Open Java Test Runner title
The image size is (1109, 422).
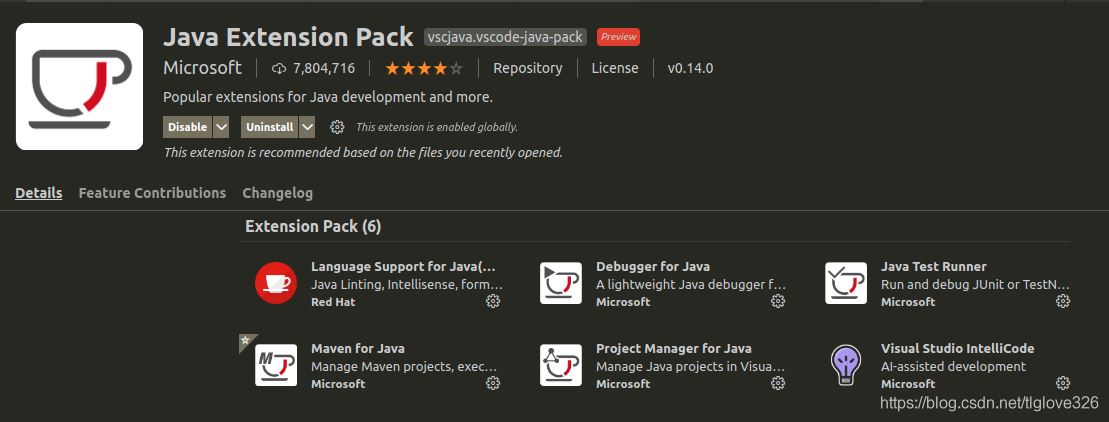(x=934, y=266)
